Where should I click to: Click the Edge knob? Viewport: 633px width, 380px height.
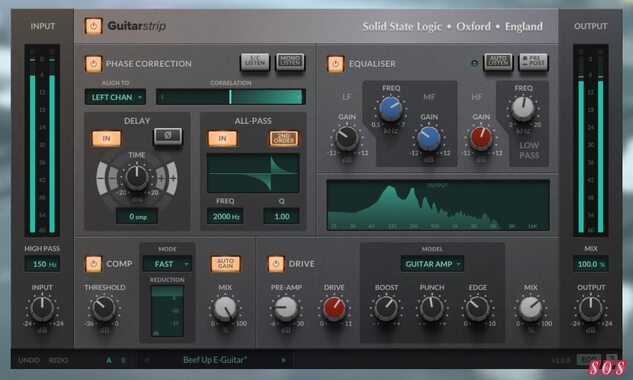478,309
